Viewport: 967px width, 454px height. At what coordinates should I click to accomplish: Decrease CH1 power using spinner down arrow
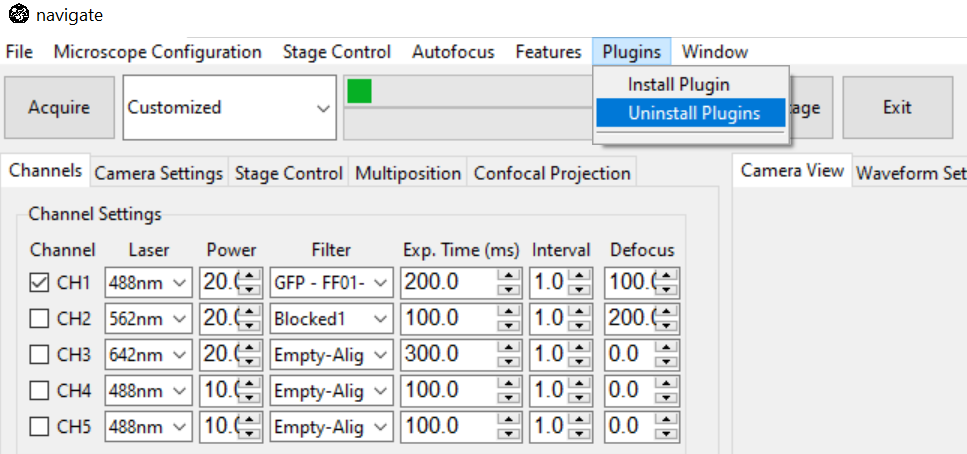point(251,290)
